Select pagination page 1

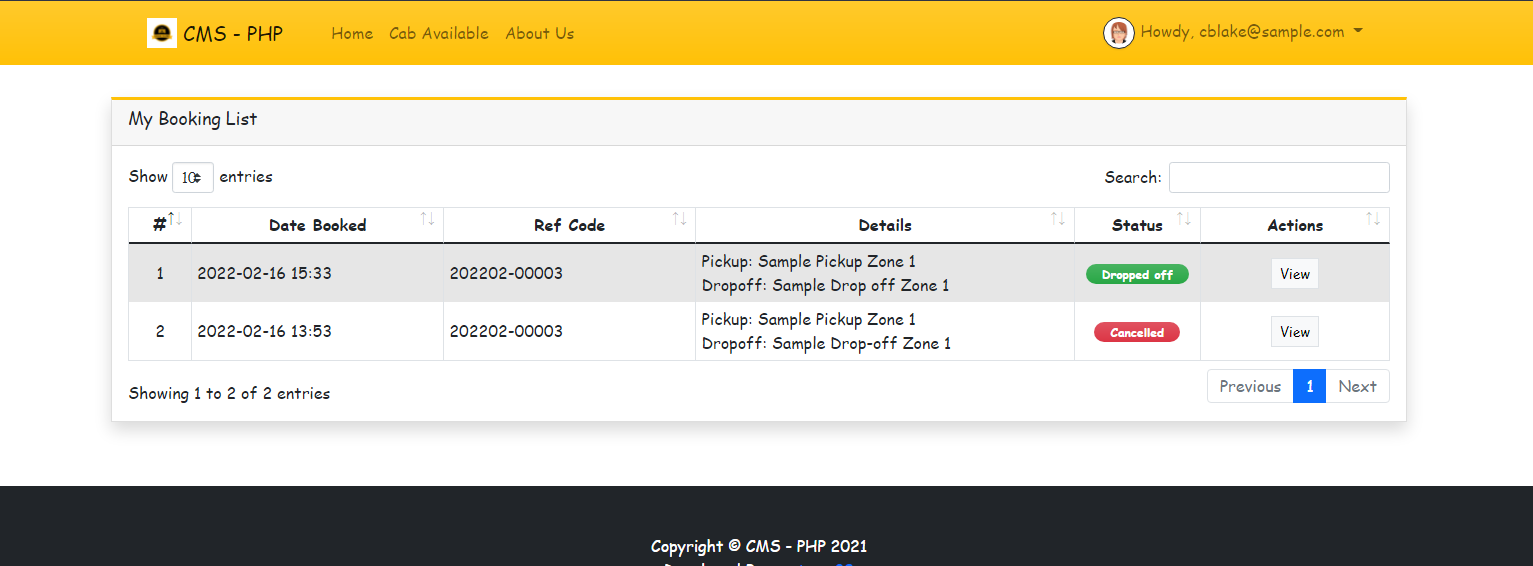point(1309,386)
